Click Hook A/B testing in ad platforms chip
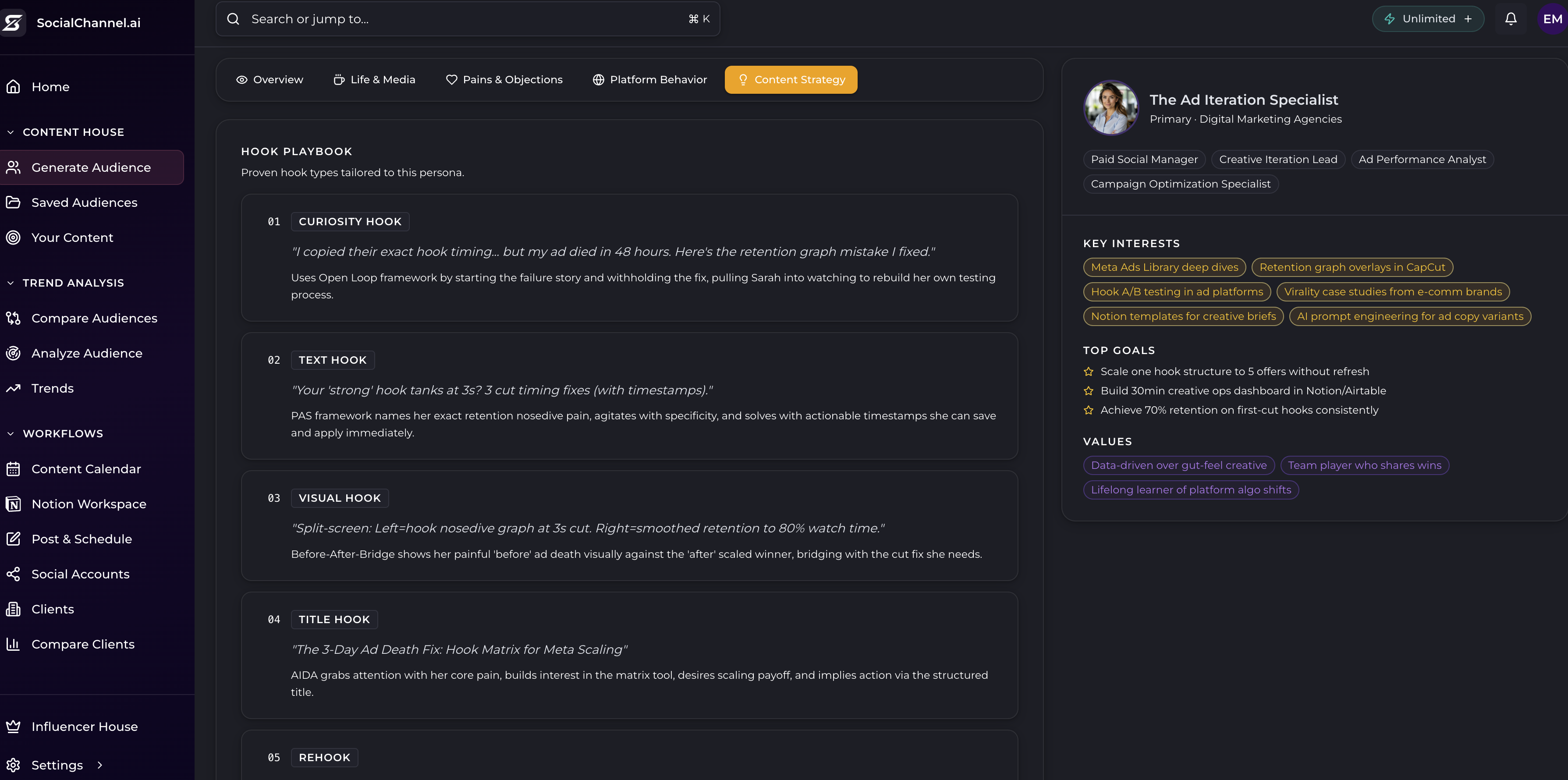Screen dimensions: 1568x780 coord(1177,291)
